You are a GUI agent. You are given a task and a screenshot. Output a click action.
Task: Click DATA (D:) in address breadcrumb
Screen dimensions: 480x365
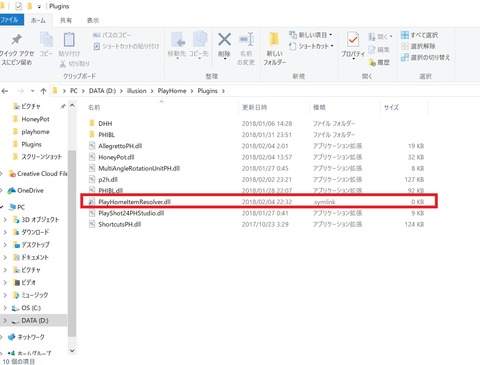point(102,91)
